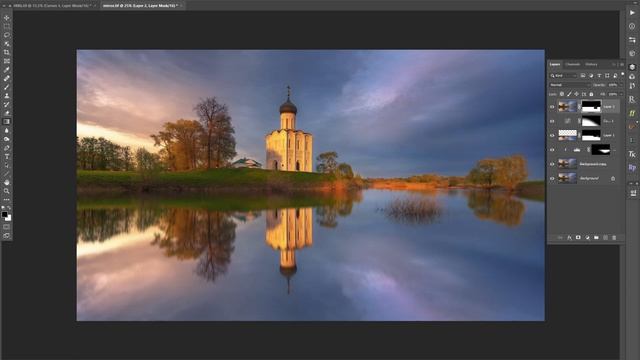Select the Pen tool

tap(7, 148)
